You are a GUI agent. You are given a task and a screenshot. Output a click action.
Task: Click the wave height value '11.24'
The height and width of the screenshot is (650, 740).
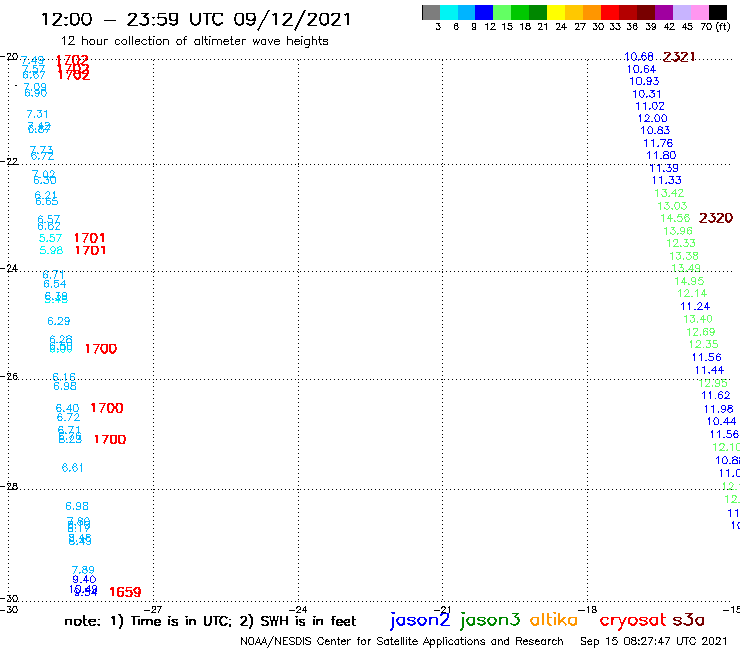695,306
